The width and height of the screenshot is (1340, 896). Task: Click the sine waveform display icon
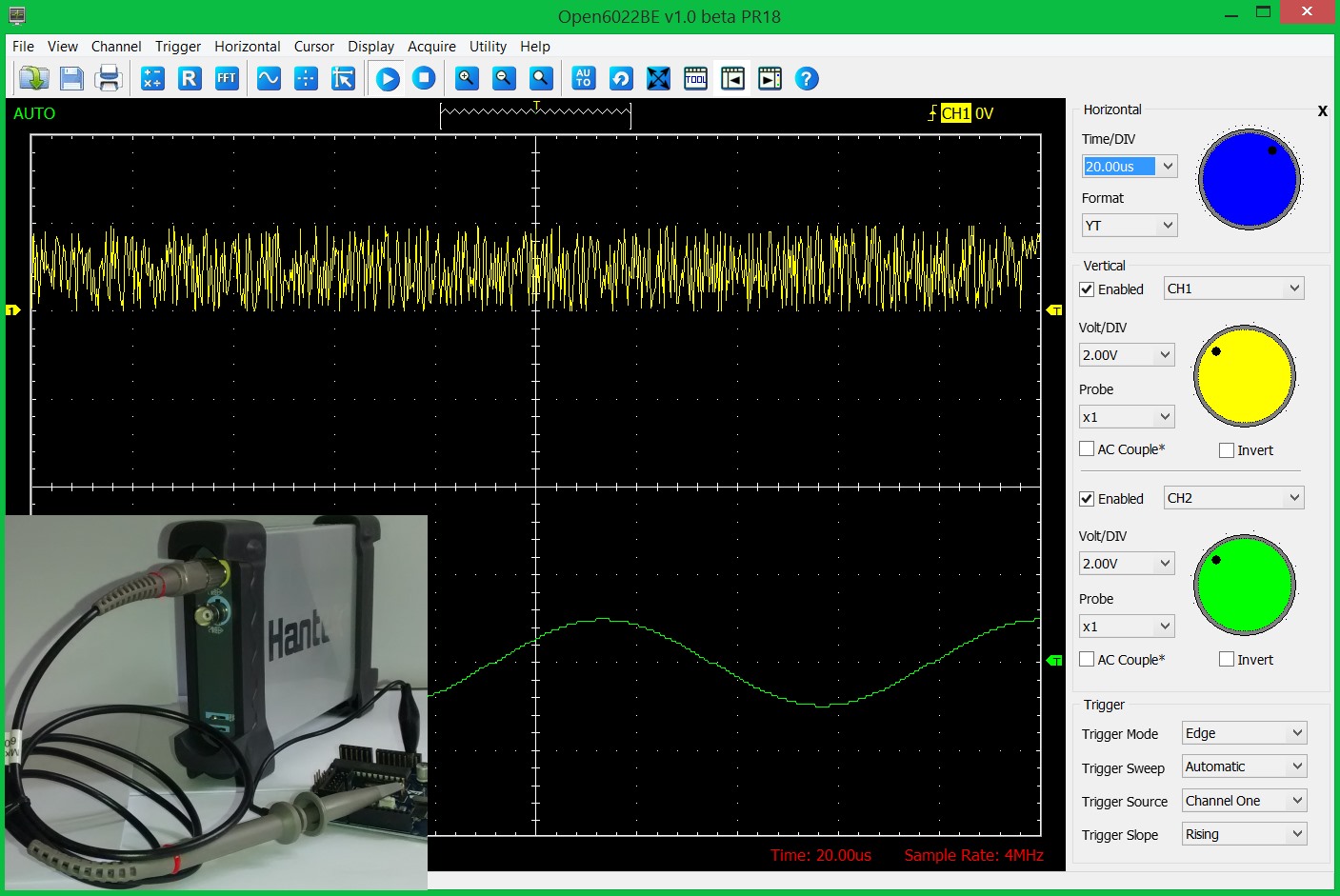coord(270,78)
